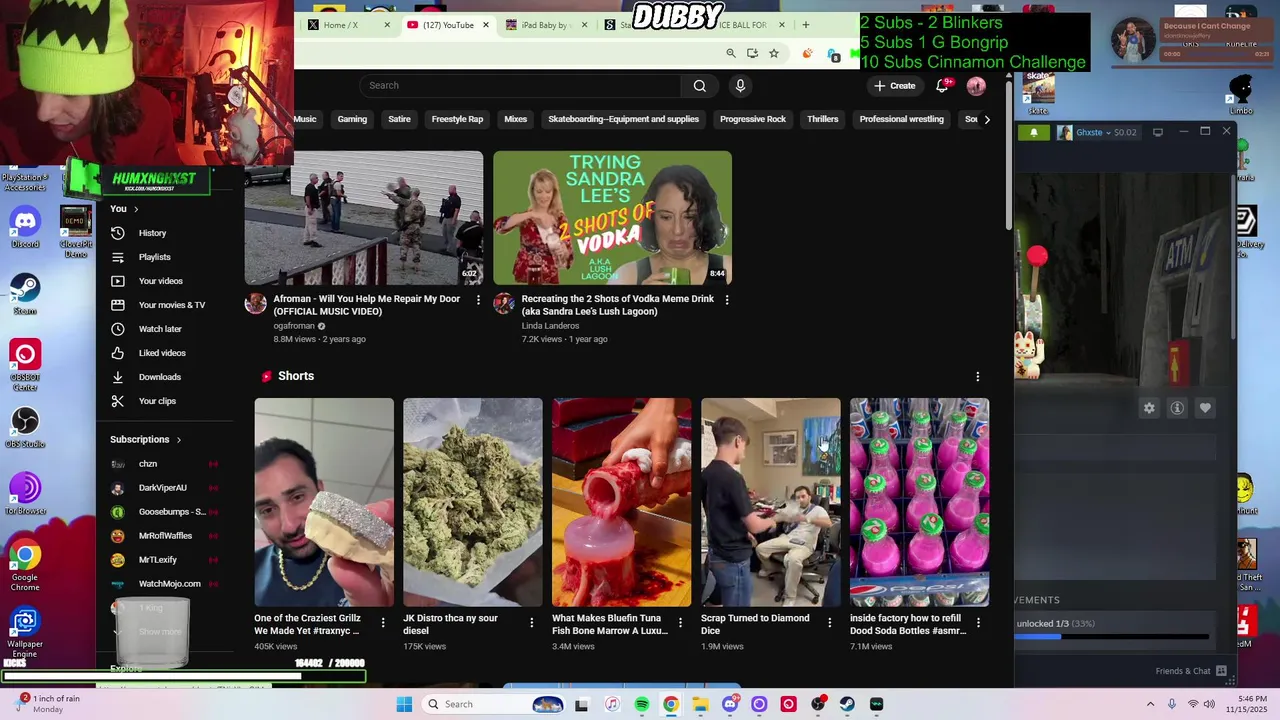Click the install app icon in Chrome address bar
Image resolution: width=1280 pixels, height=720 pixels.
click(752, 53)
